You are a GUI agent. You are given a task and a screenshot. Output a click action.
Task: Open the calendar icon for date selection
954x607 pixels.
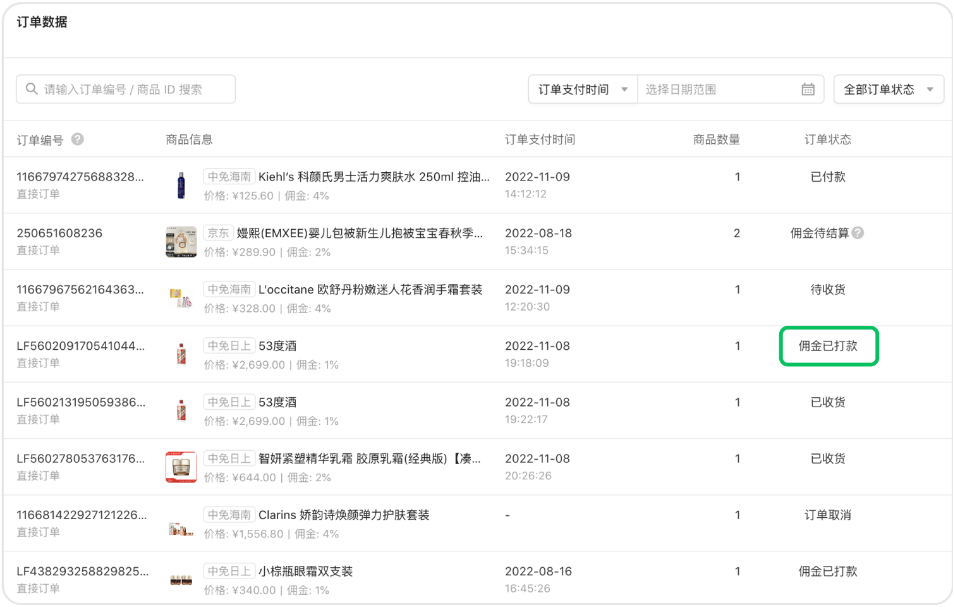(809, 89)
